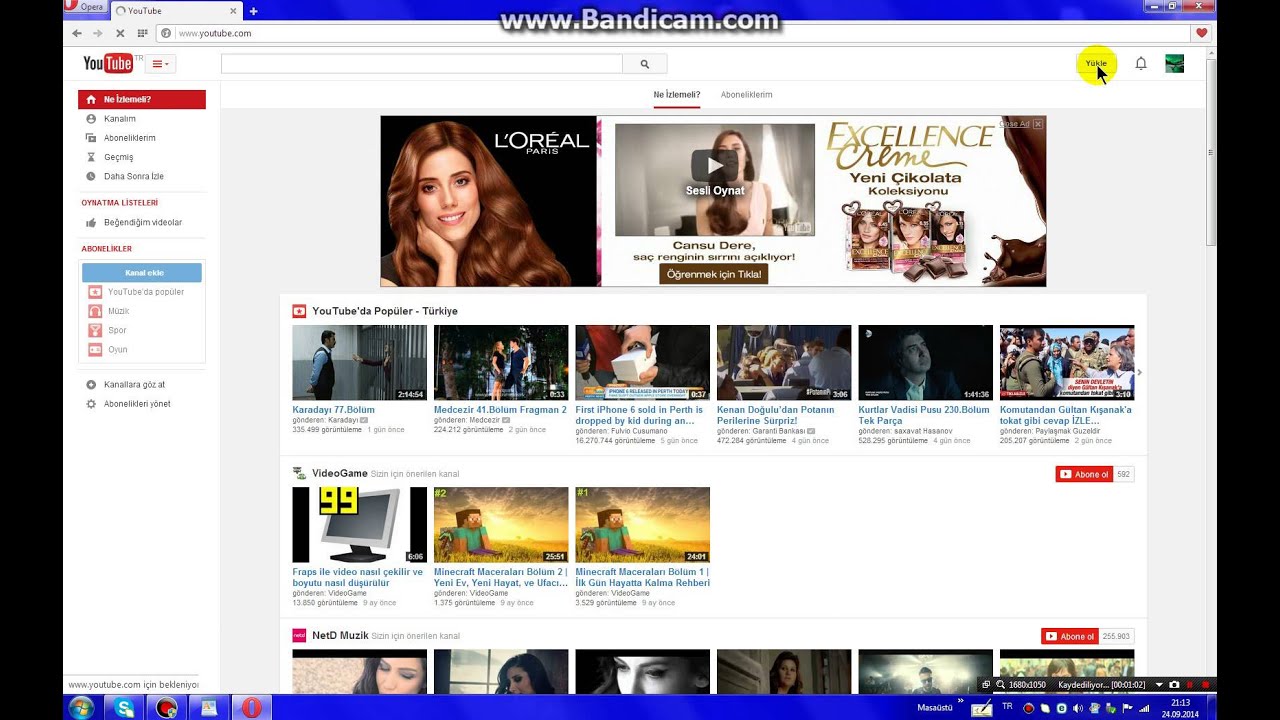Open Skype from the taskbar
The width and height of the screenshot is (1280, 720).
pyautogui.click(x=124, y=707)
